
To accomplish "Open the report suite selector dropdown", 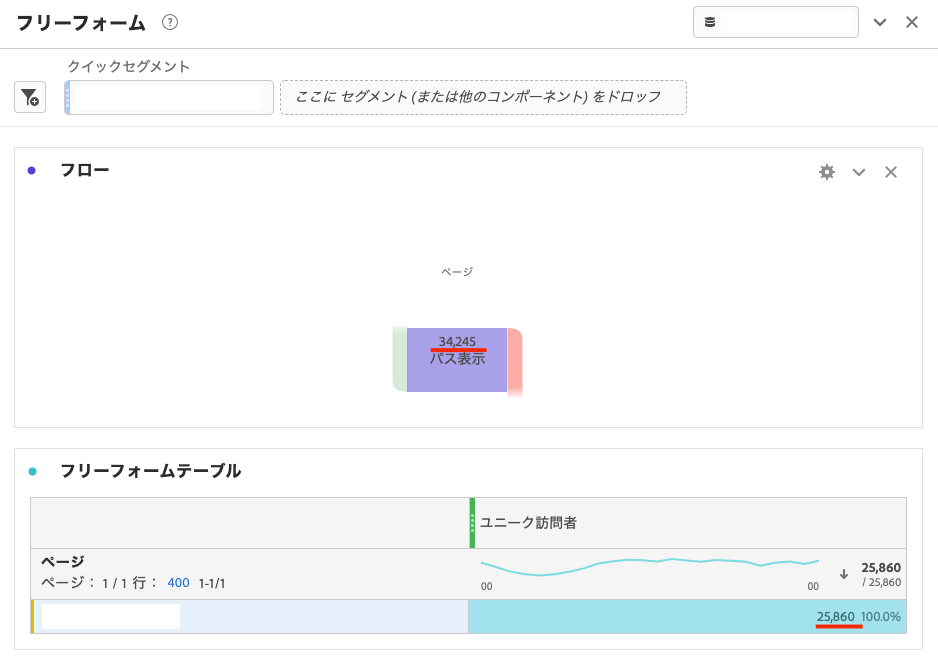I will coord(775,22).
